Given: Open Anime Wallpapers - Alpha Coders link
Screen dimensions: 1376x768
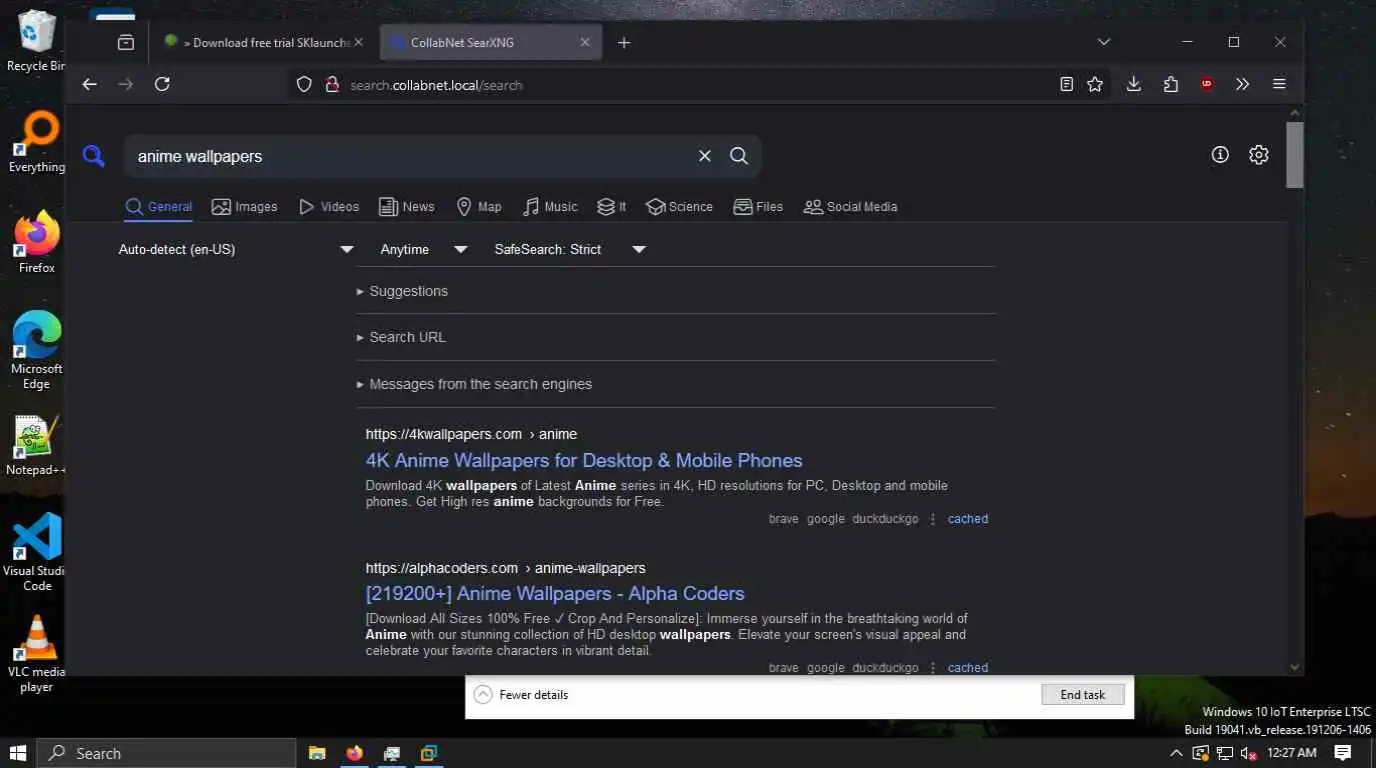Looking at the screenshot, I should tap(555, 594).
